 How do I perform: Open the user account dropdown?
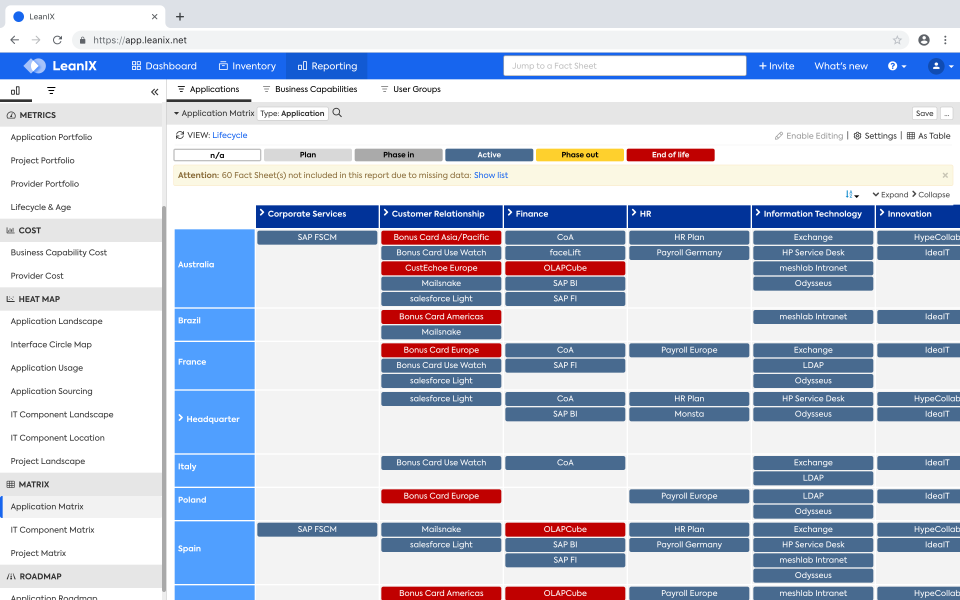937,66
